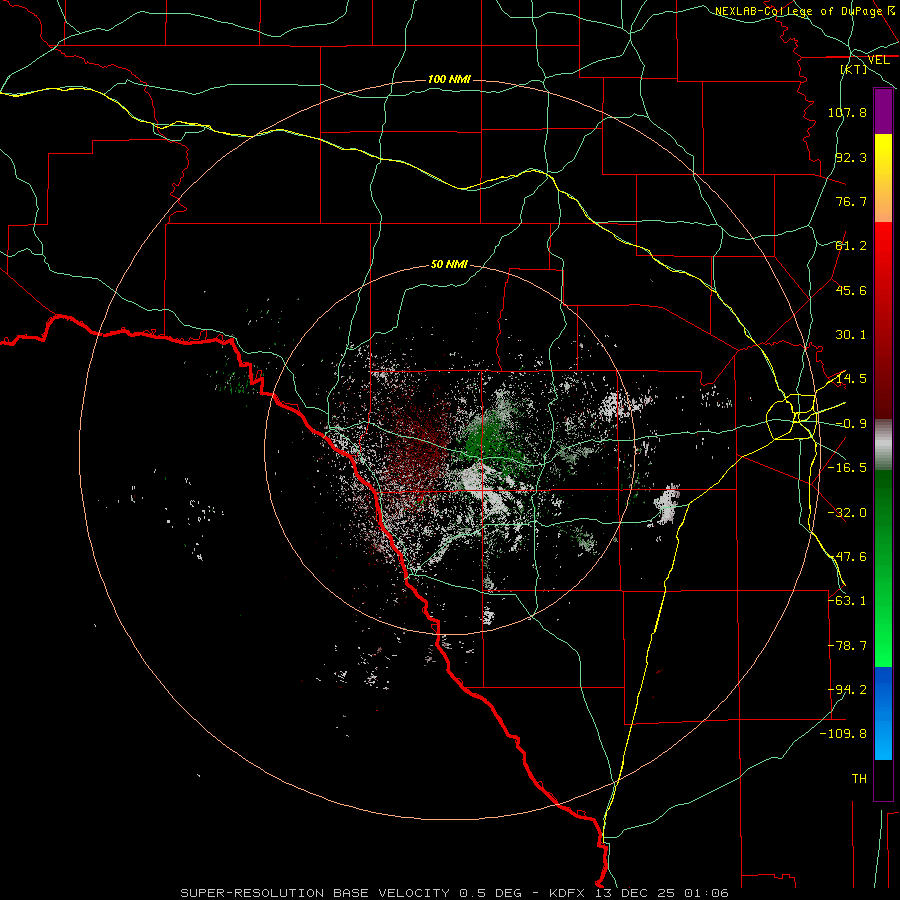This screenshot has width=900, height=900.
Task: Click the purple segment of the velocity color bar
Action: [x=883, y=111]
